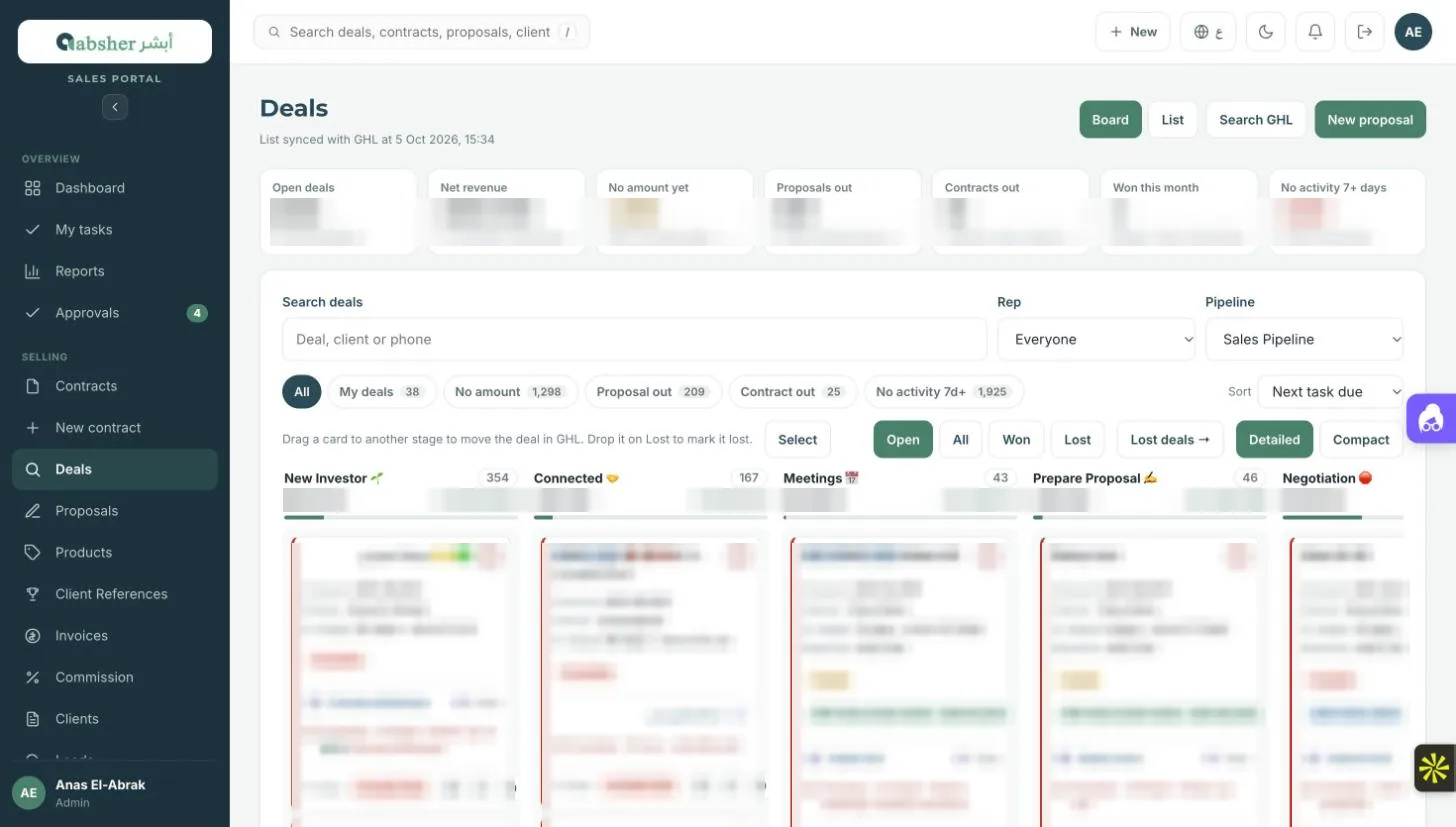
Task: Filter by Proposal out chip
Action: point(653,392)
